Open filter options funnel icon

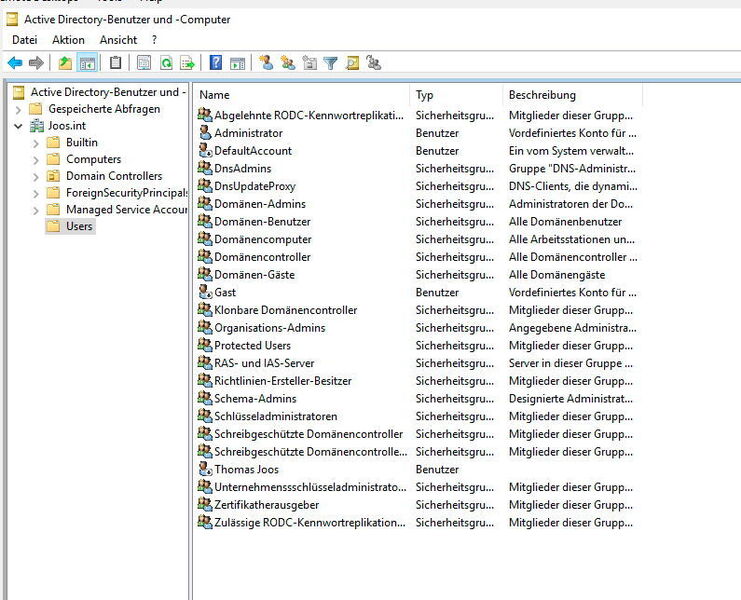331,63
